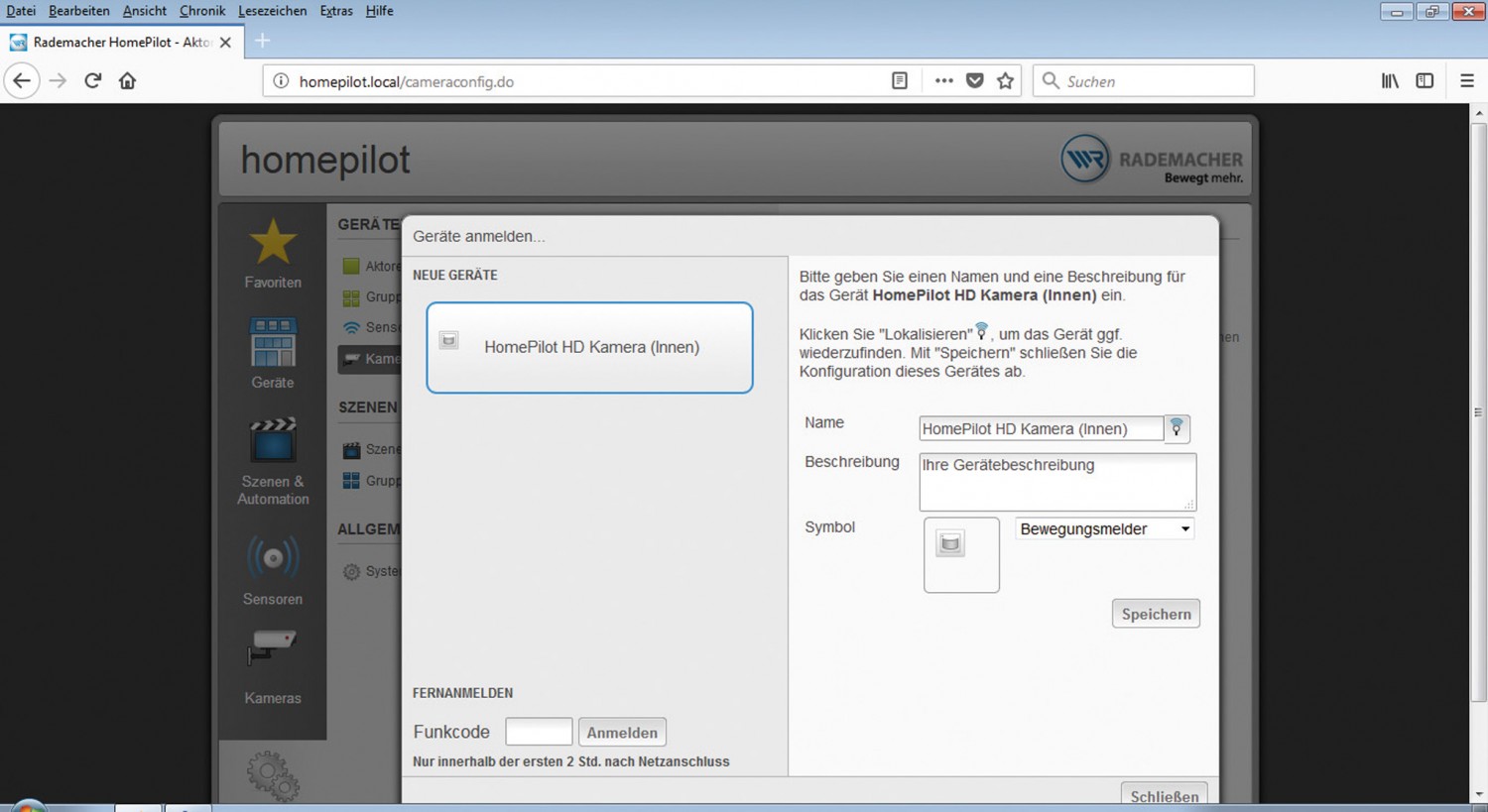Open the Hilfe menu
This screenshot has height=812, width=1488.
[x=379, y=11]
